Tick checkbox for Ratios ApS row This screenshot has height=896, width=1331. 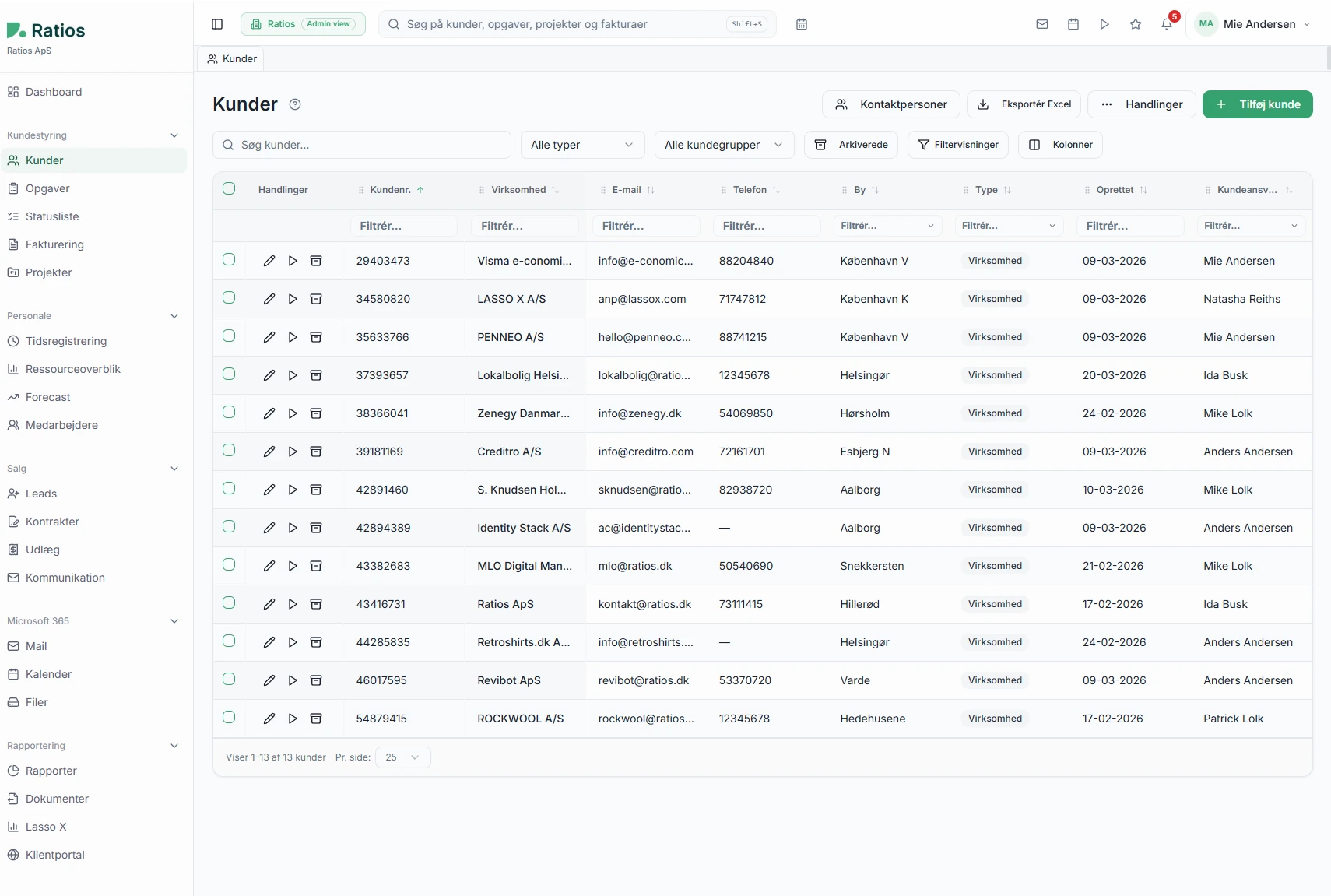[x=229, y=603]
